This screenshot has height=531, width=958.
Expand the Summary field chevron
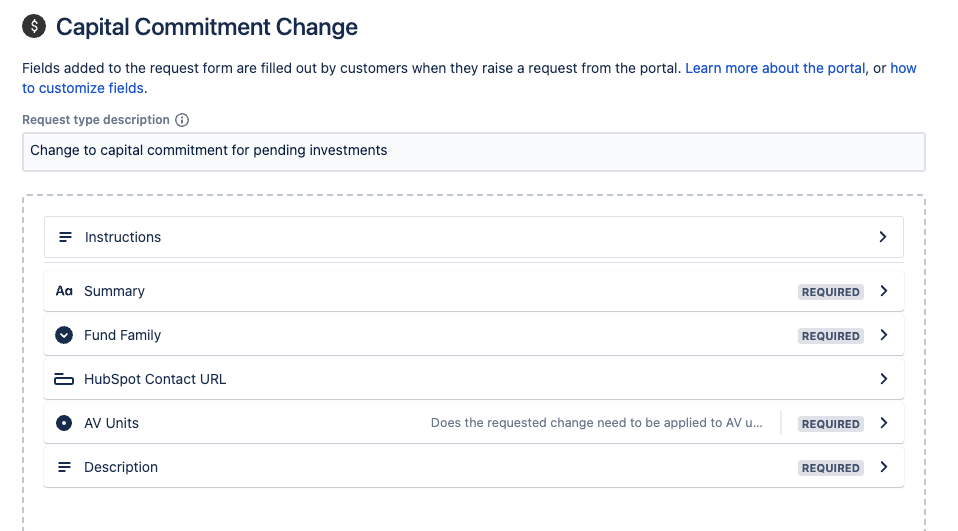883,291
